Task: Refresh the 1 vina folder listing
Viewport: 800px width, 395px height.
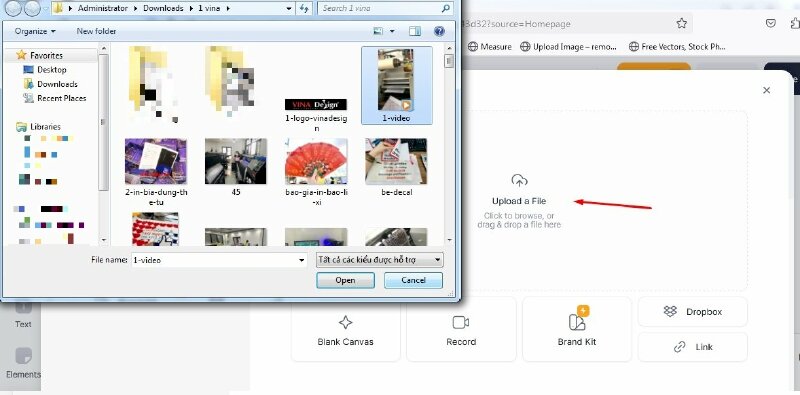Action: 305,8
